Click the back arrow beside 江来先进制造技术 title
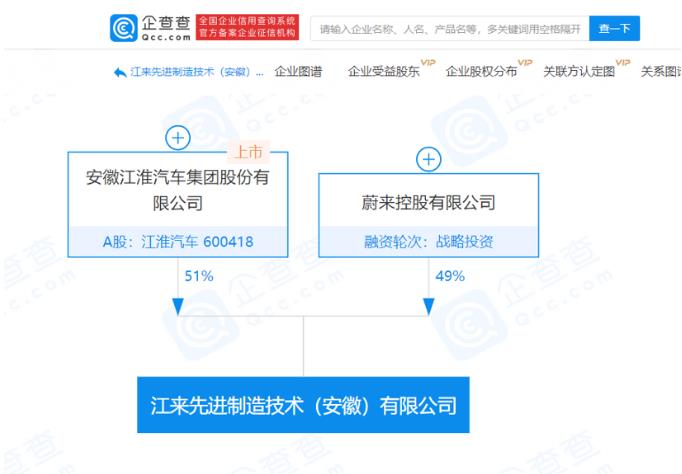Screen dimensions: 682x474 tap(121, 72)
